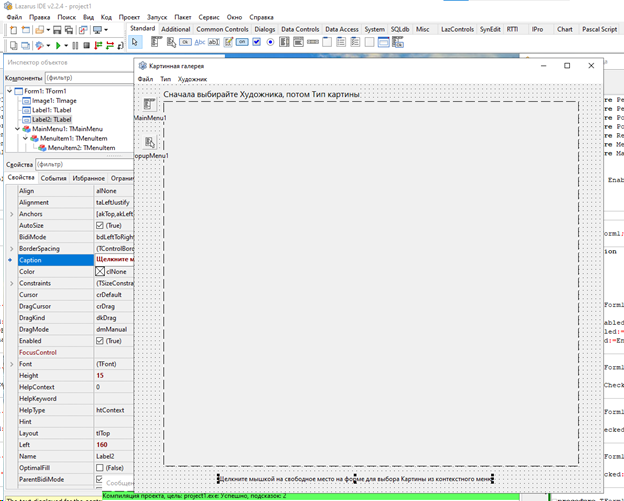Switch to the Избранное tab in inspector
This screenshot has height=501, width=624.
88,178
